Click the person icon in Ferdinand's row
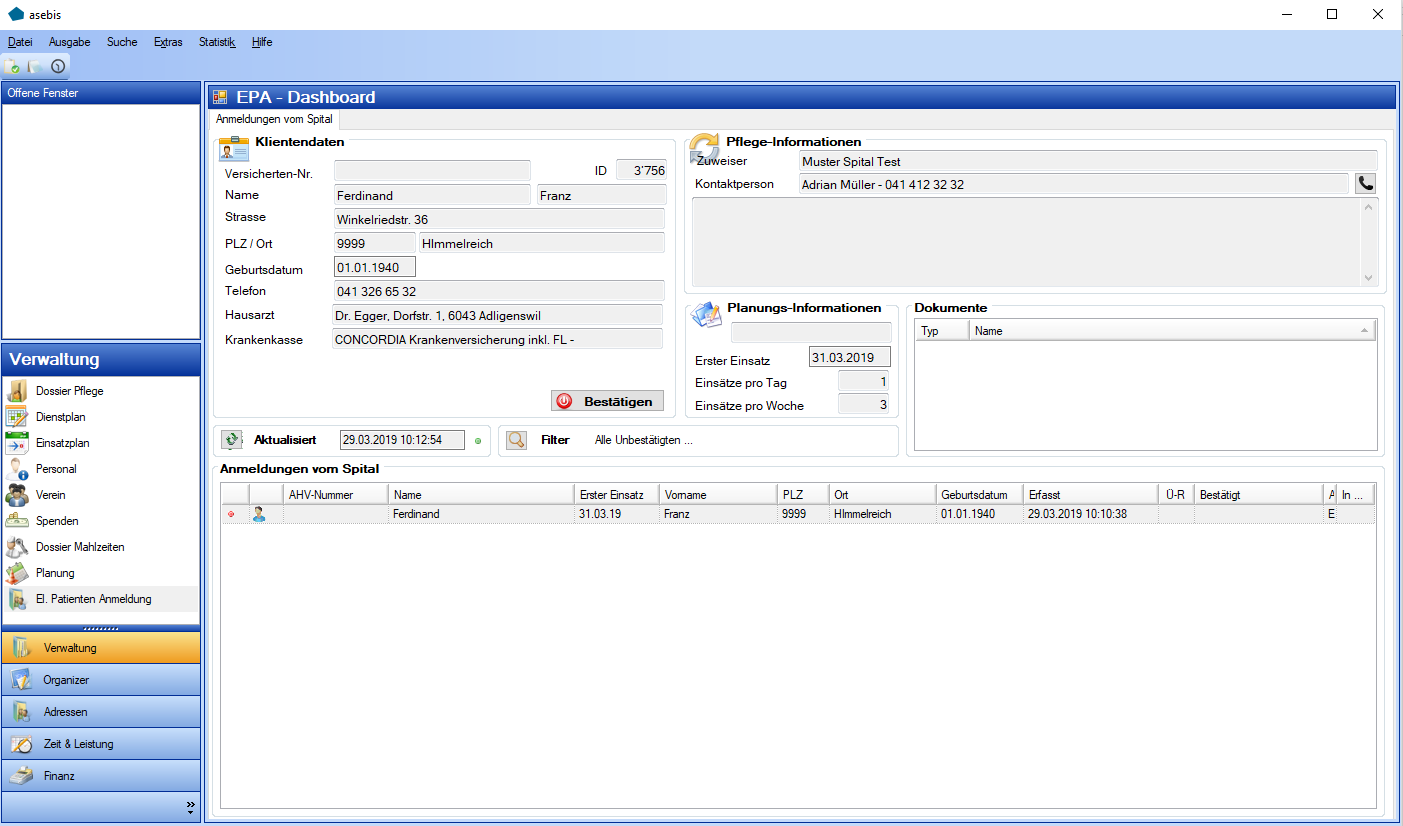This screenshot has width=1403, height=826. coord(259,514)
